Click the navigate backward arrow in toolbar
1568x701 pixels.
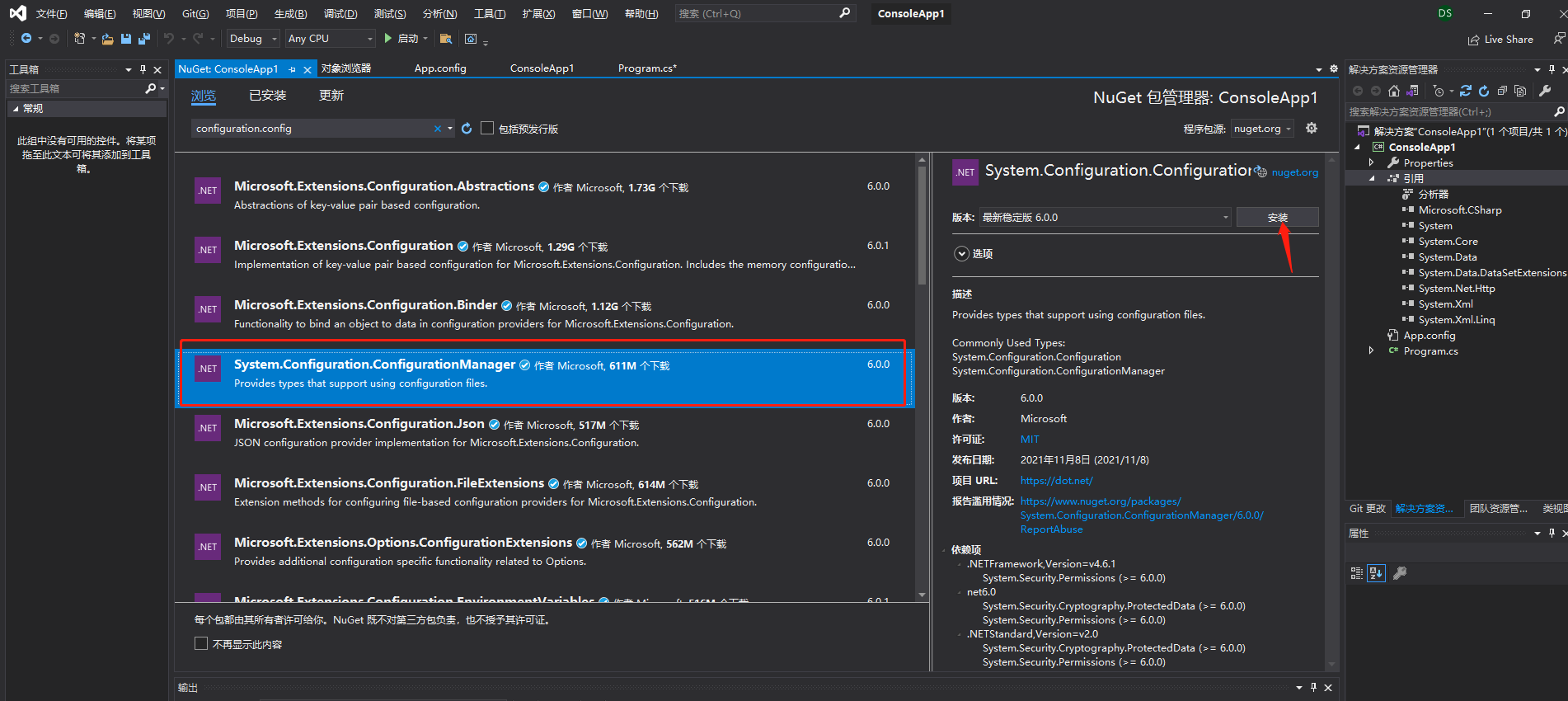click(x=26, y=39)
